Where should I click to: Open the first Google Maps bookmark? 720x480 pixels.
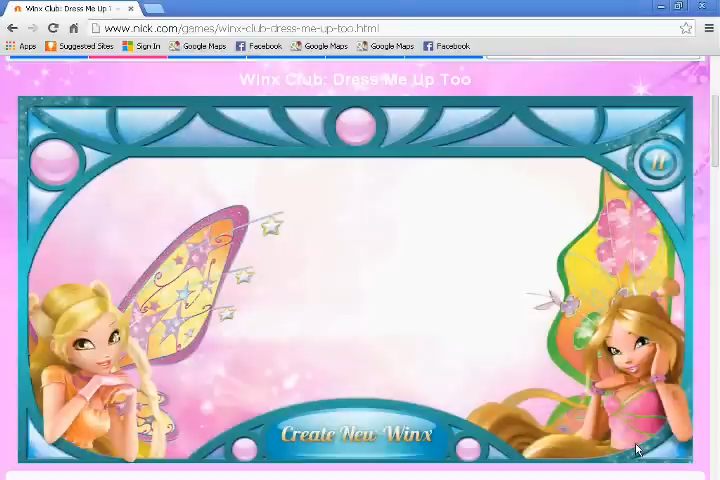(197, 46)
